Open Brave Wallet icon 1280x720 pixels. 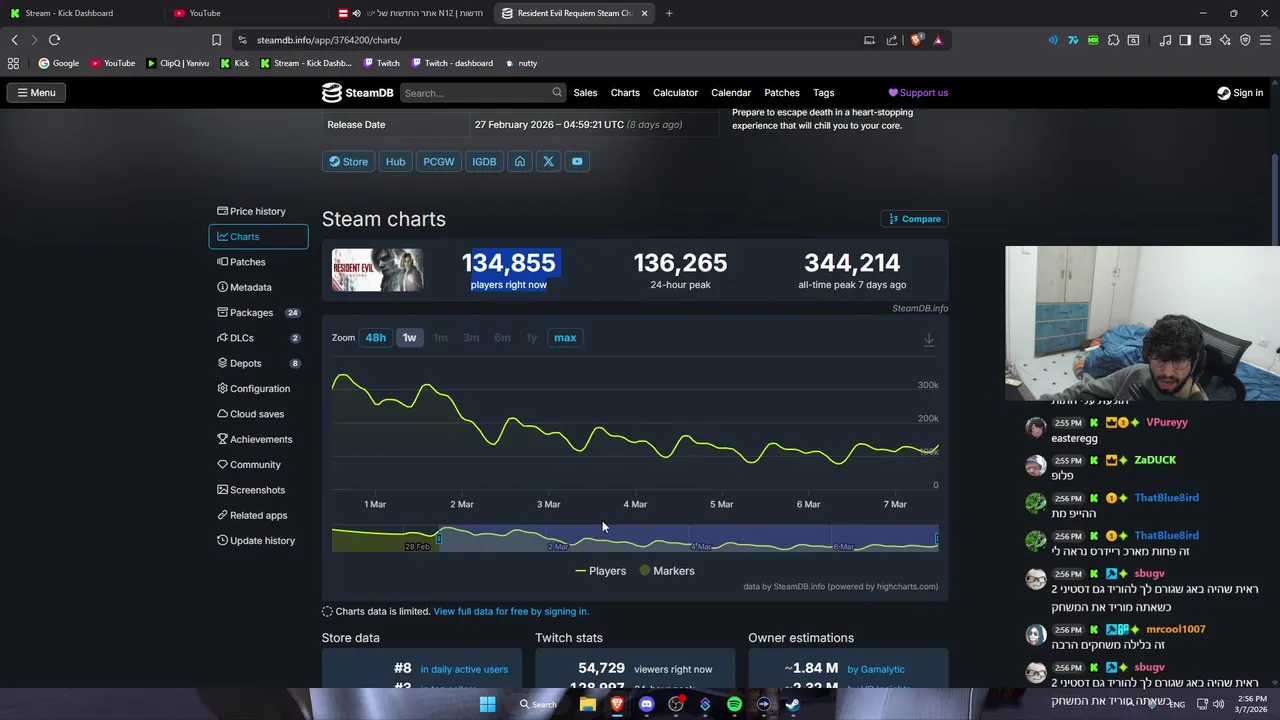coord(1205,40)
